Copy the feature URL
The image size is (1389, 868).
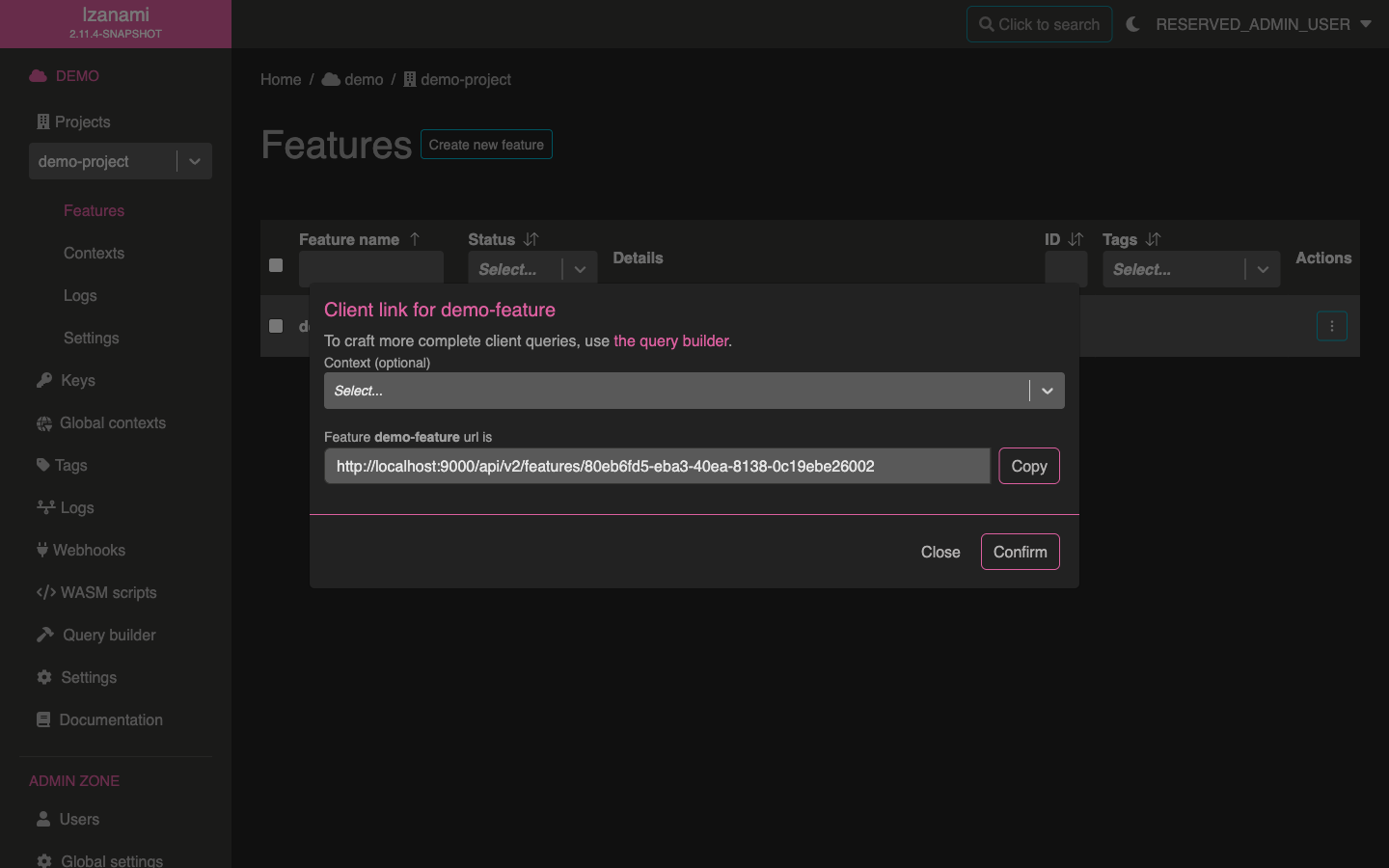[x=1028, y=466]
